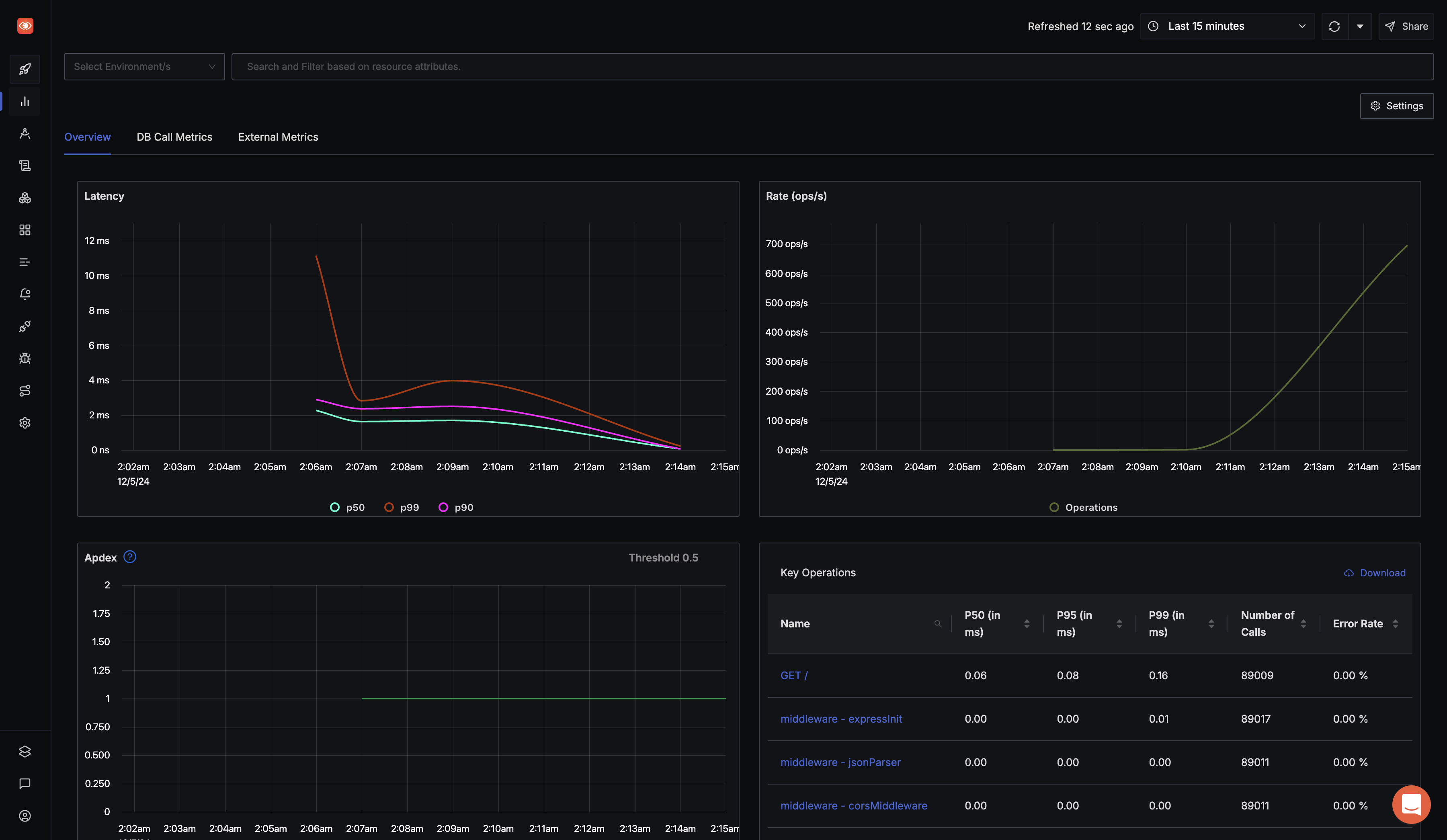1447x840 pixels.
Task: Open the Dashboards grid icon in the sidebar
Action: coord(25,230)
